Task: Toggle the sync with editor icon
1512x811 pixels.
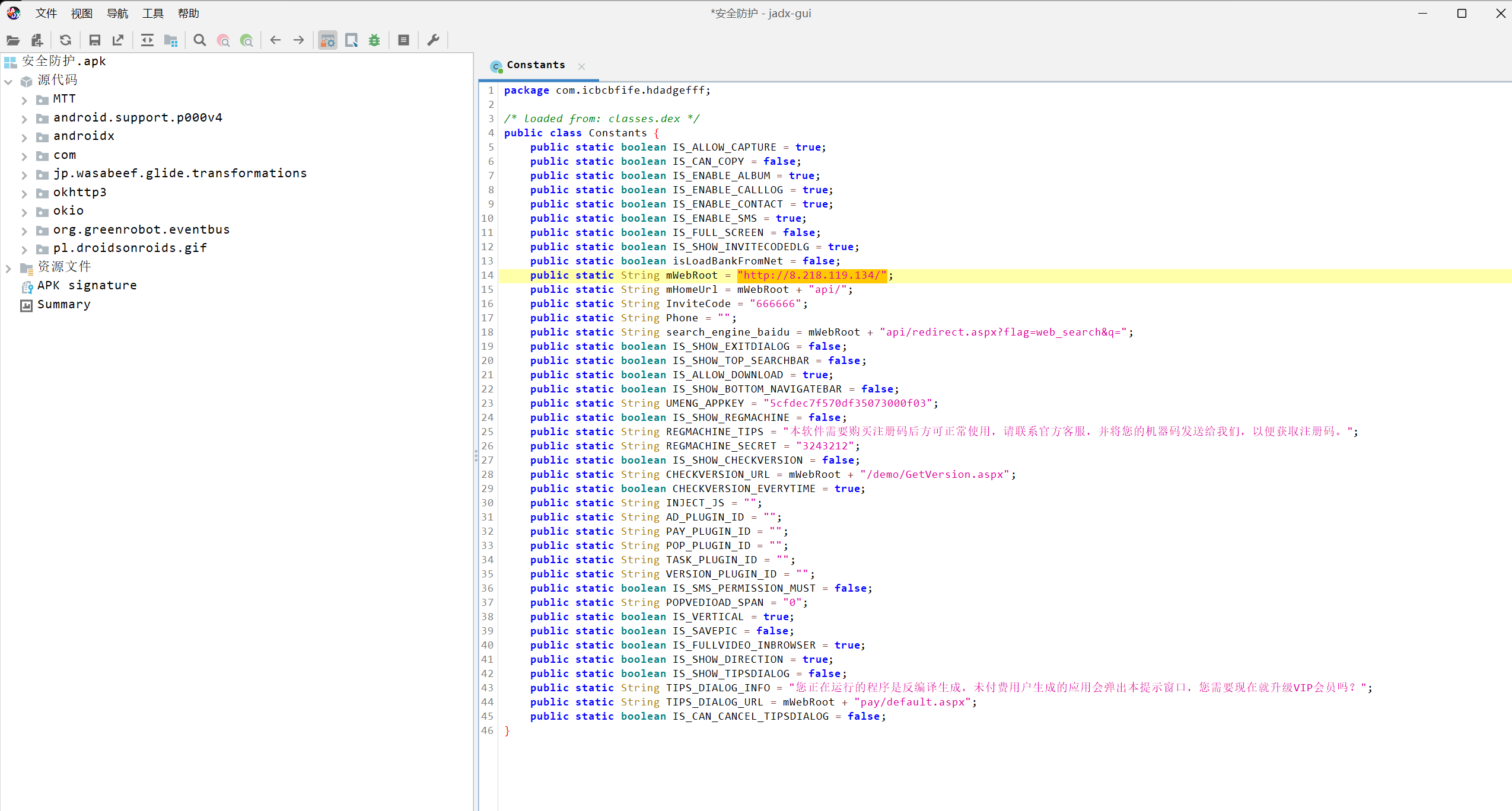Action: coord(147,40)
